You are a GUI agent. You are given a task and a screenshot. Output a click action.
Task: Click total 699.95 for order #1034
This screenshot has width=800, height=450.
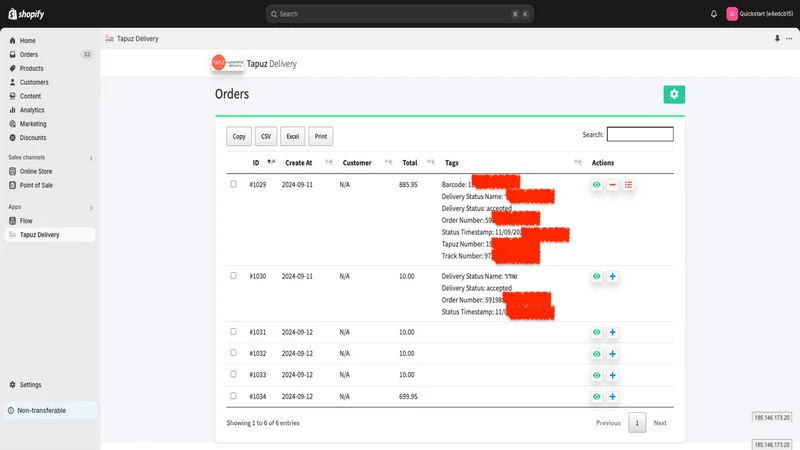pyautogui.click(x=408, y=396)
